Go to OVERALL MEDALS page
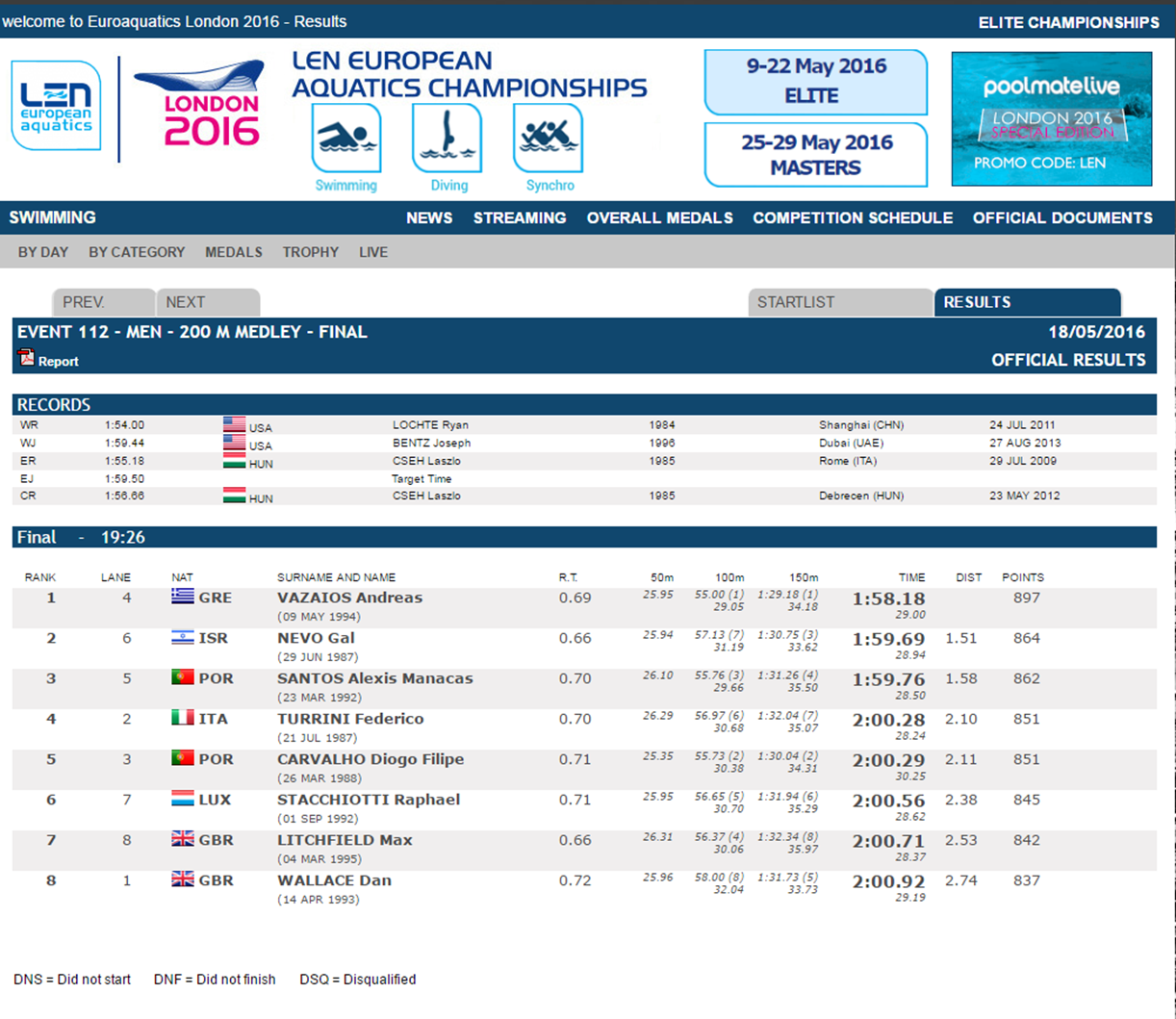The width and height of the screenshot is (1176, 1019). pyautogui.click(x=660, y=218)
